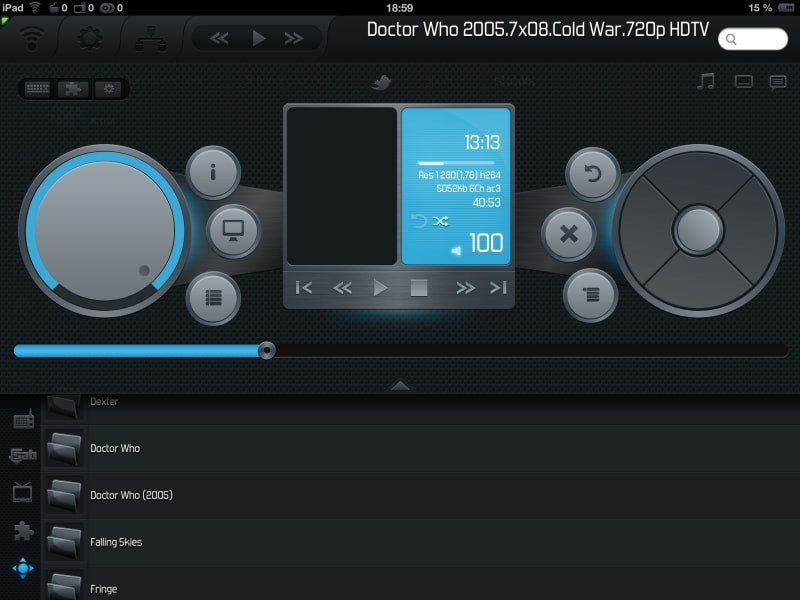The width and height of the screenshot is (800, 600).
Task: Tap the Wi-Fi connection icon in top toolbar
Action: coord(32,39)
